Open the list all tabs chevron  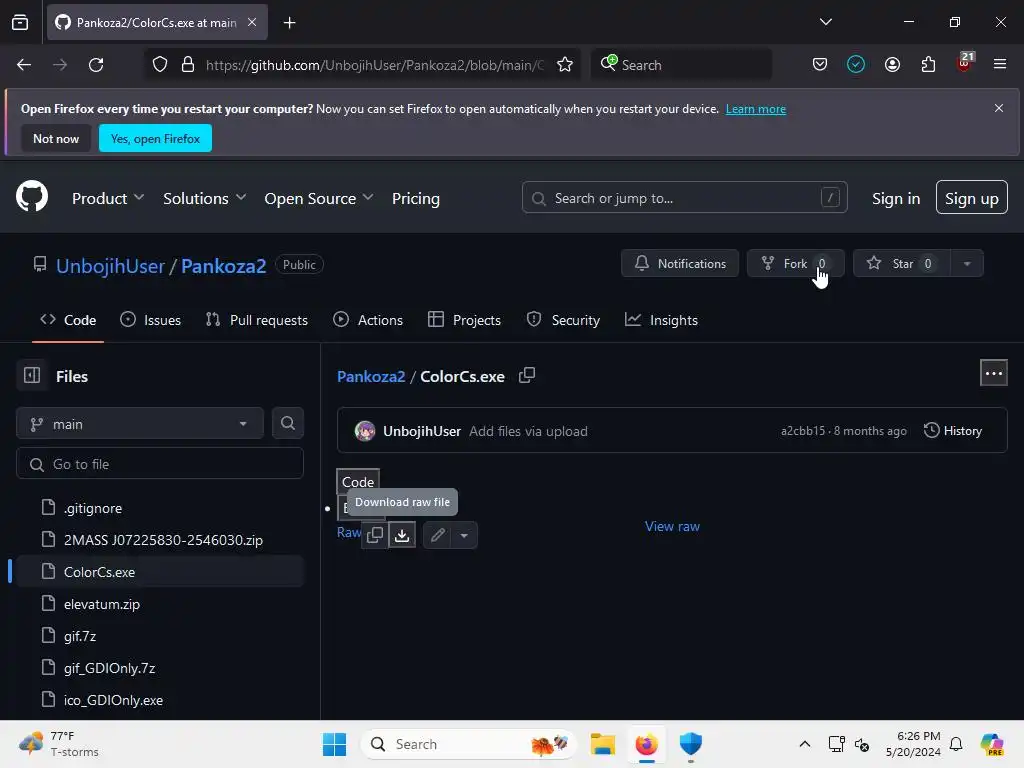click(x=825, y=22)
